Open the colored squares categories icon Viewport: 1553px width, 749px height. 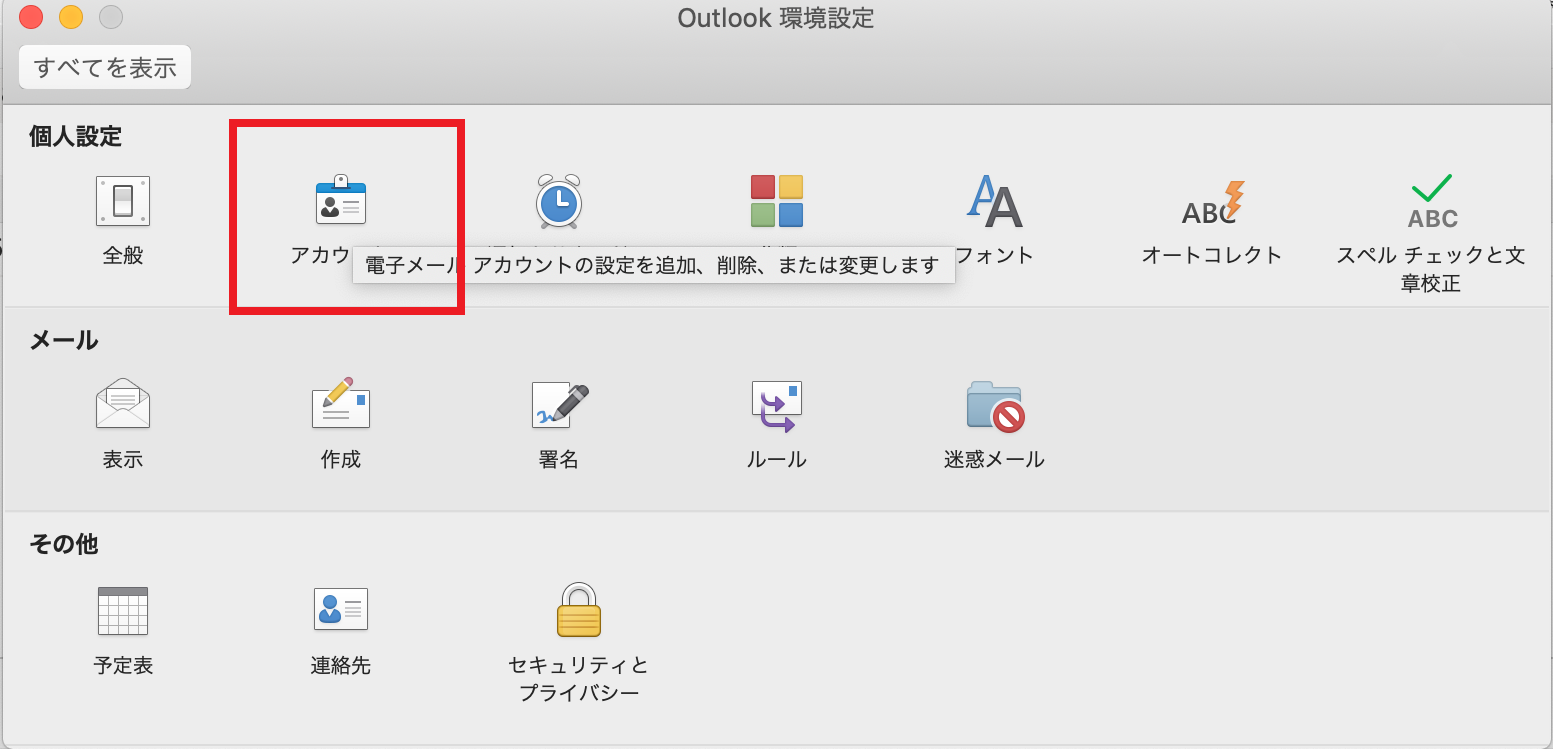(x=777, y=201)
